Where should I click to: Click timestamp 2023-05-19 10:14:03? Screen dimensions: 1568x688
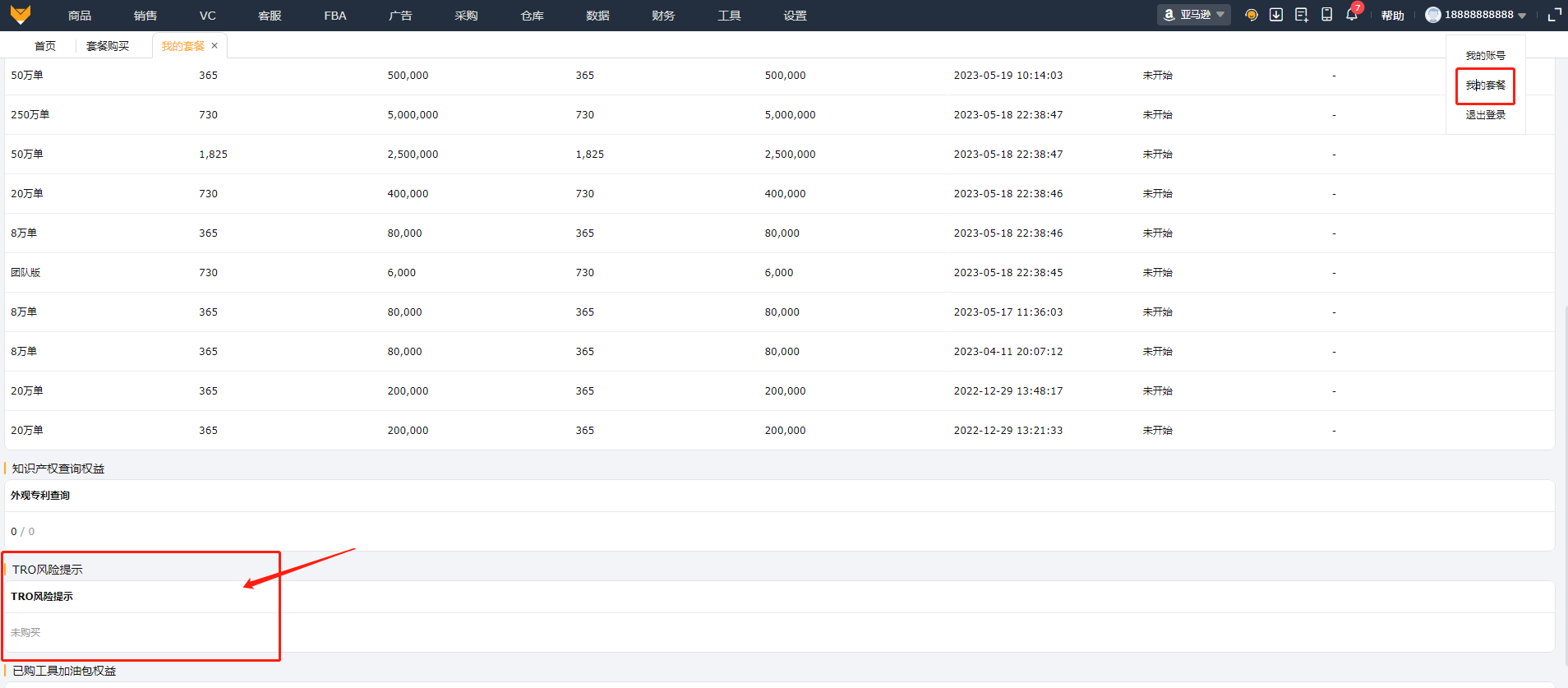pyautogui.click(x=1008, y=76)
